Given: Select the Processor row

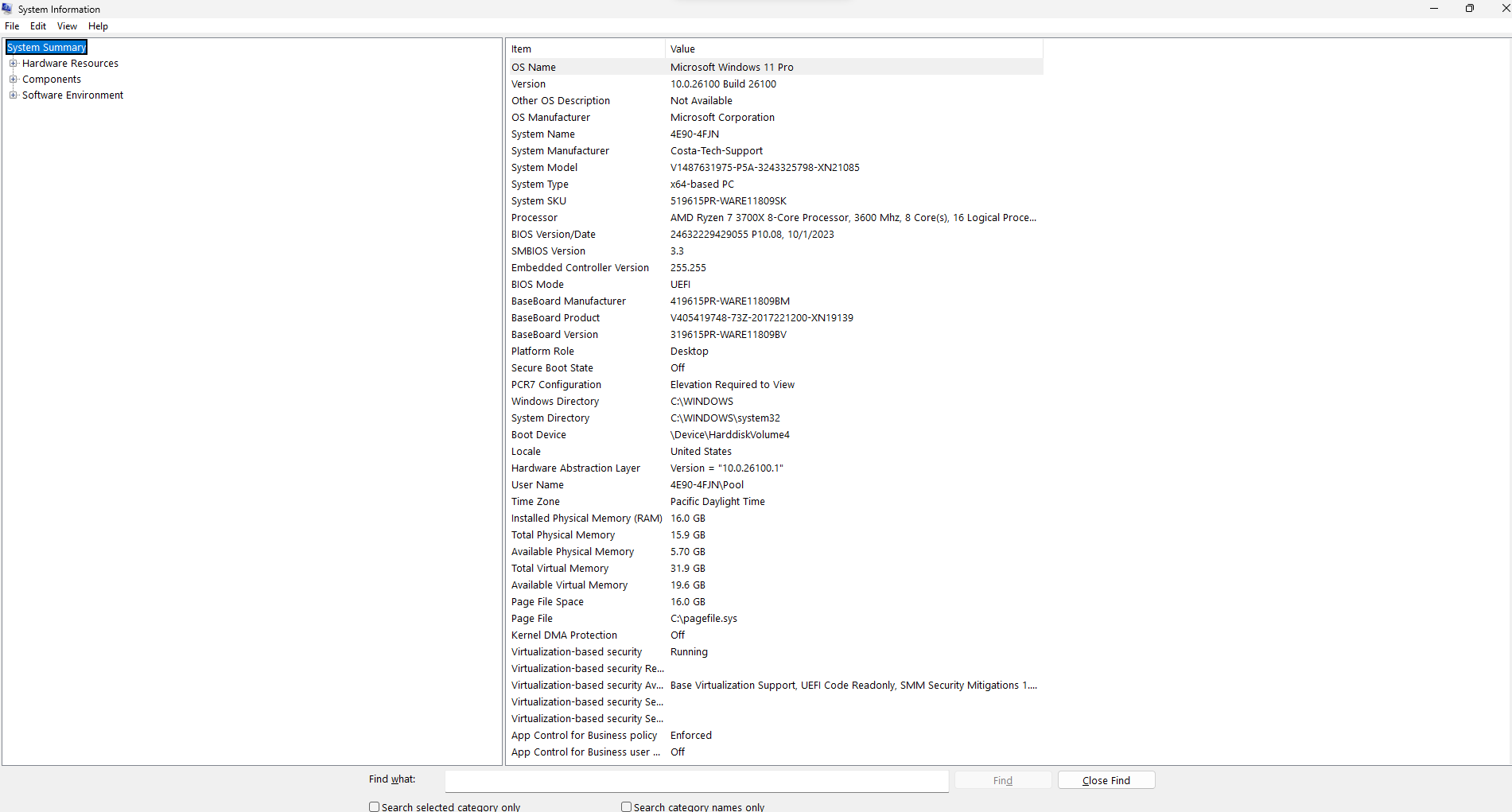Looking at the screenshot, I should [775, 218].
